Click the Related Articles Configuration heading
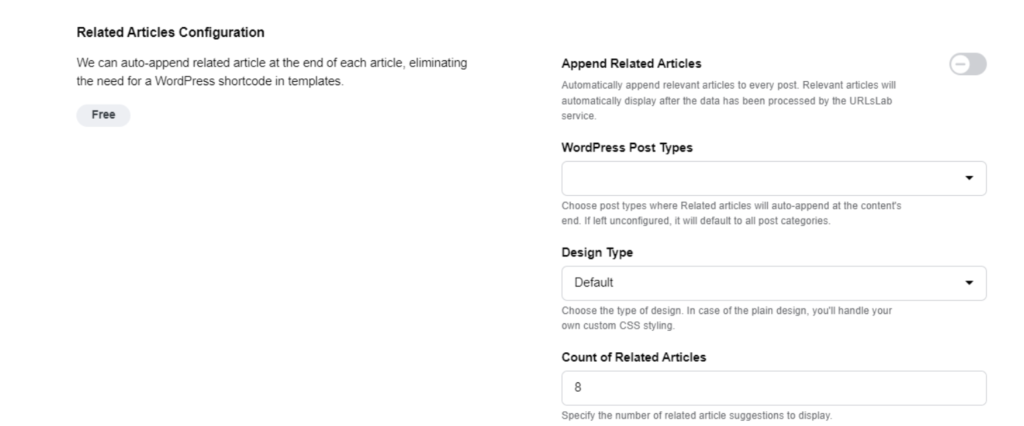 (170, 32)
